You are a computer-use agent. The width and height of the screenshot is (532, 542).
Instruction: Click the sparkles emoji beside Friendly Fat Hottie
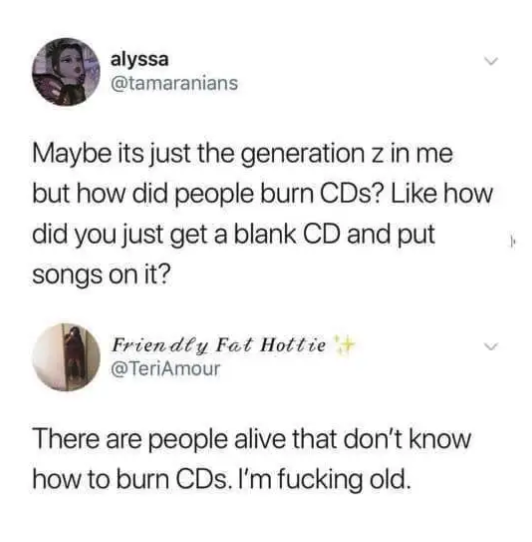[x=344, y=345]
